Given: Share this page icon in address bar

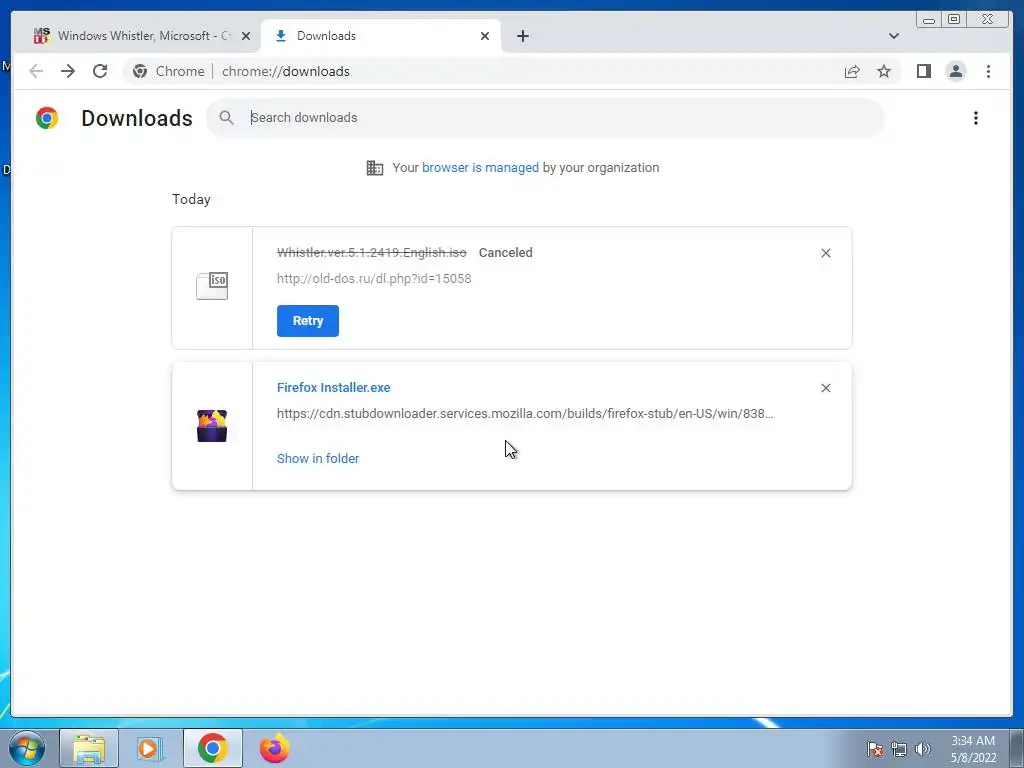Looking at the screenshot, I should click(852, 71).
